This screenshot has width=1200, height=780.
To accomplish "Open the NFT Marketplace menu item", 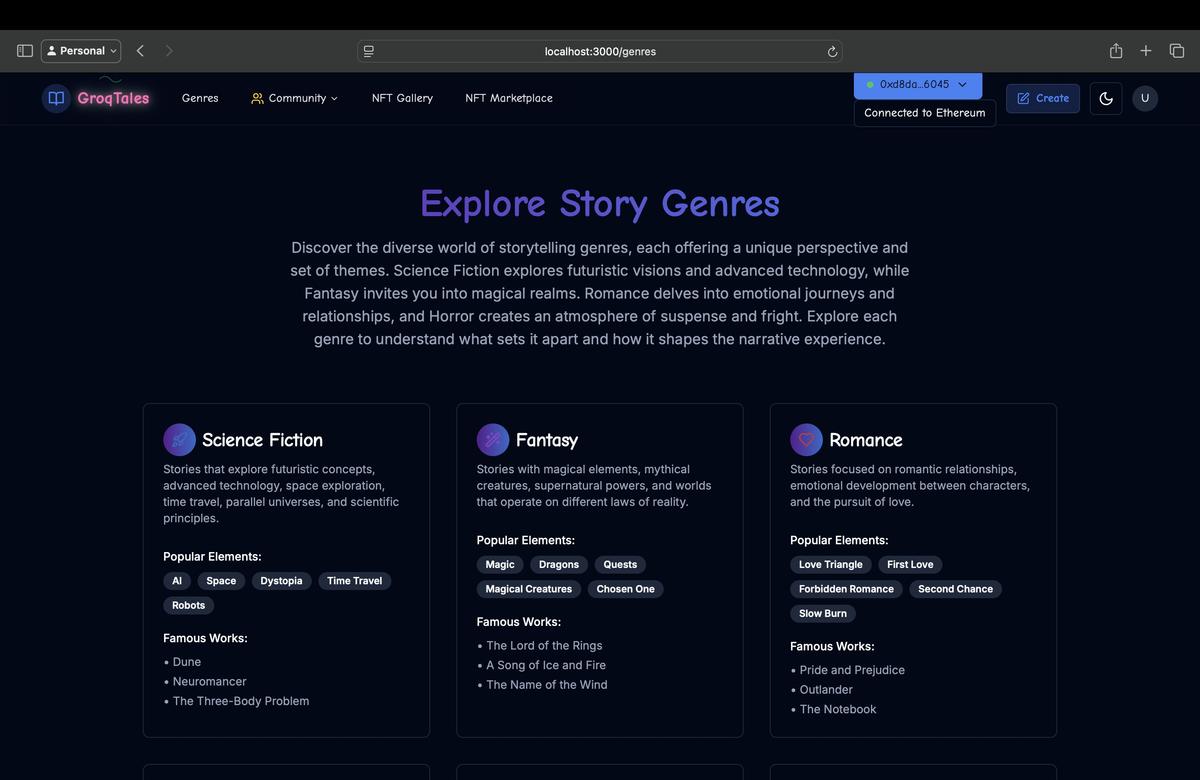I will [x=508, y=98].
